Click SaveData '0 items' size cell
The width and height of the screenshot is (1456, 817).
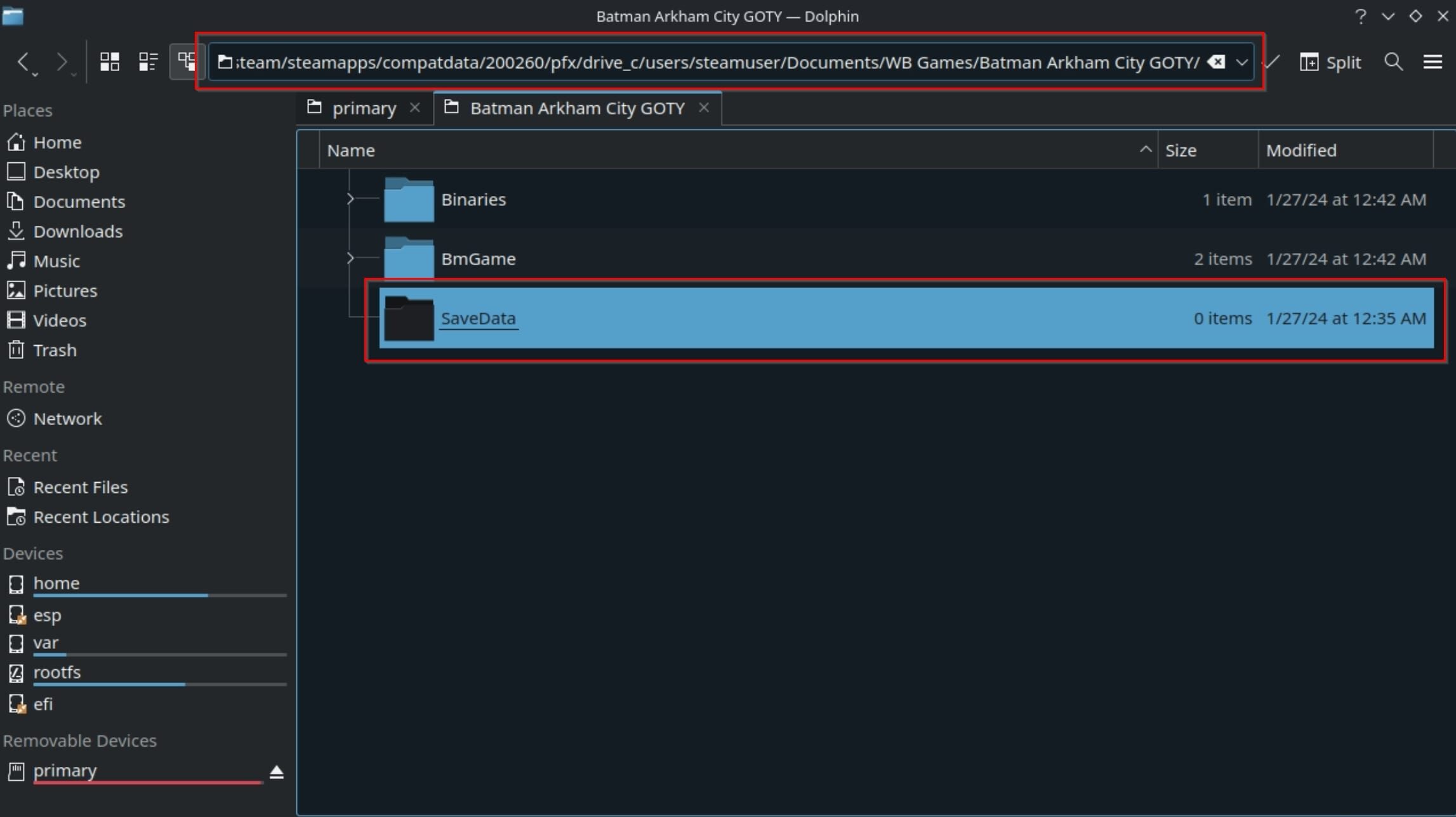tap(1222, 318)
